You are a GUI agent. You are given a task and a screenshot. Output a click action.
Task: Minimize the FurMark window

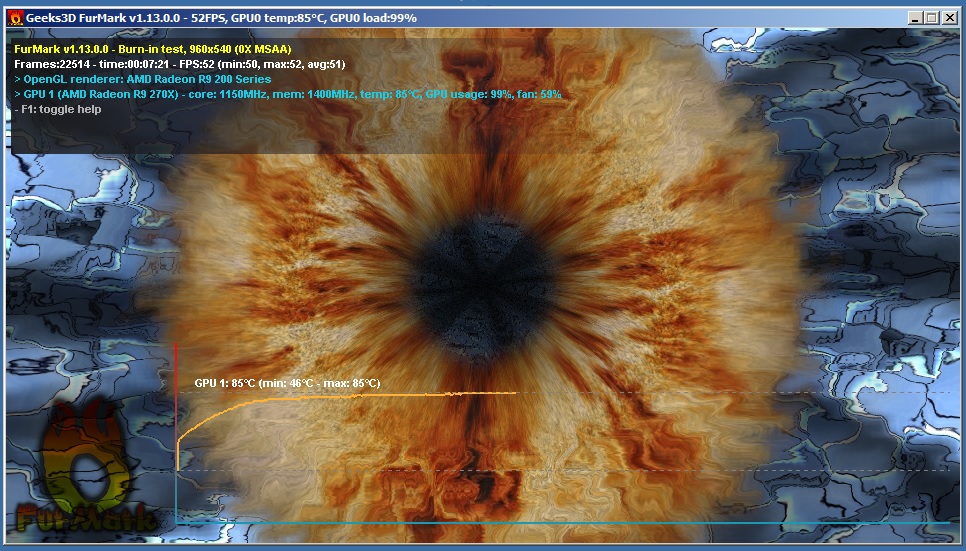(x=915, y=18)
